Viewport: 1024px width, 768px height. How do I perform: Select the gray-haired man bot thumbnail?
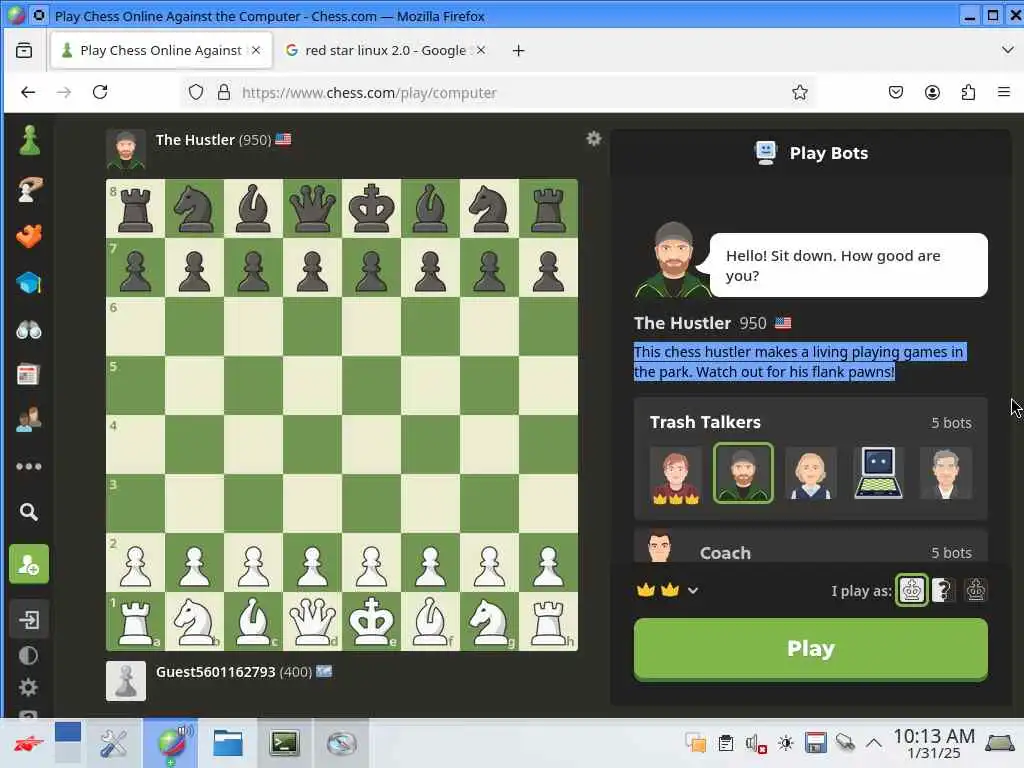tap(946, 474)
